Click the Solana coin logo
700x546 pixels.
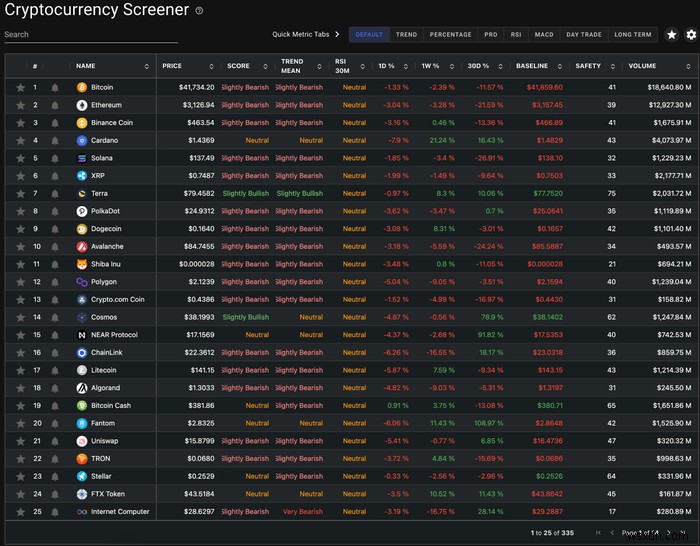point(82,158)
